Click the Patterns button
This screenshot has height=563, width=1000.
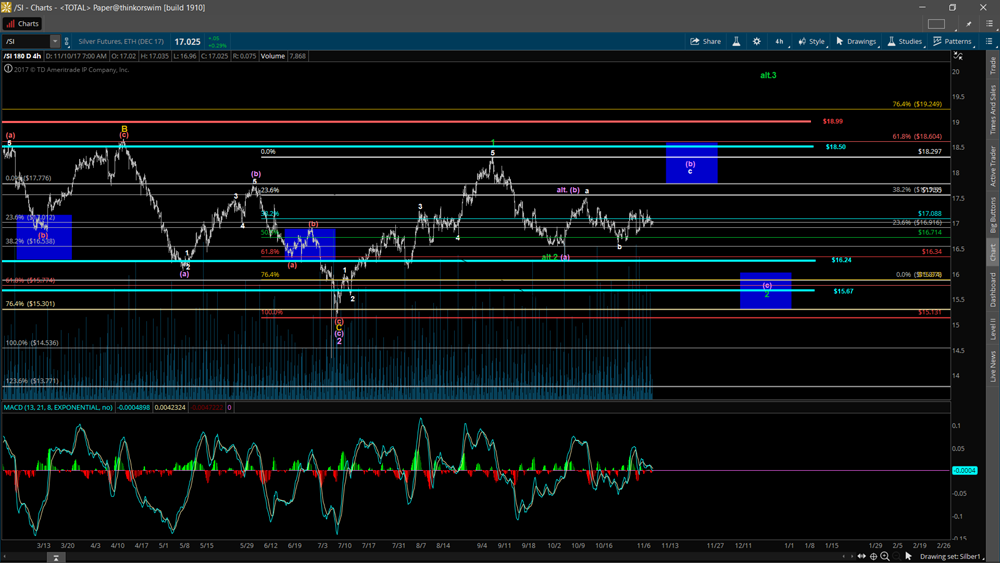click(x=952, y=41)
